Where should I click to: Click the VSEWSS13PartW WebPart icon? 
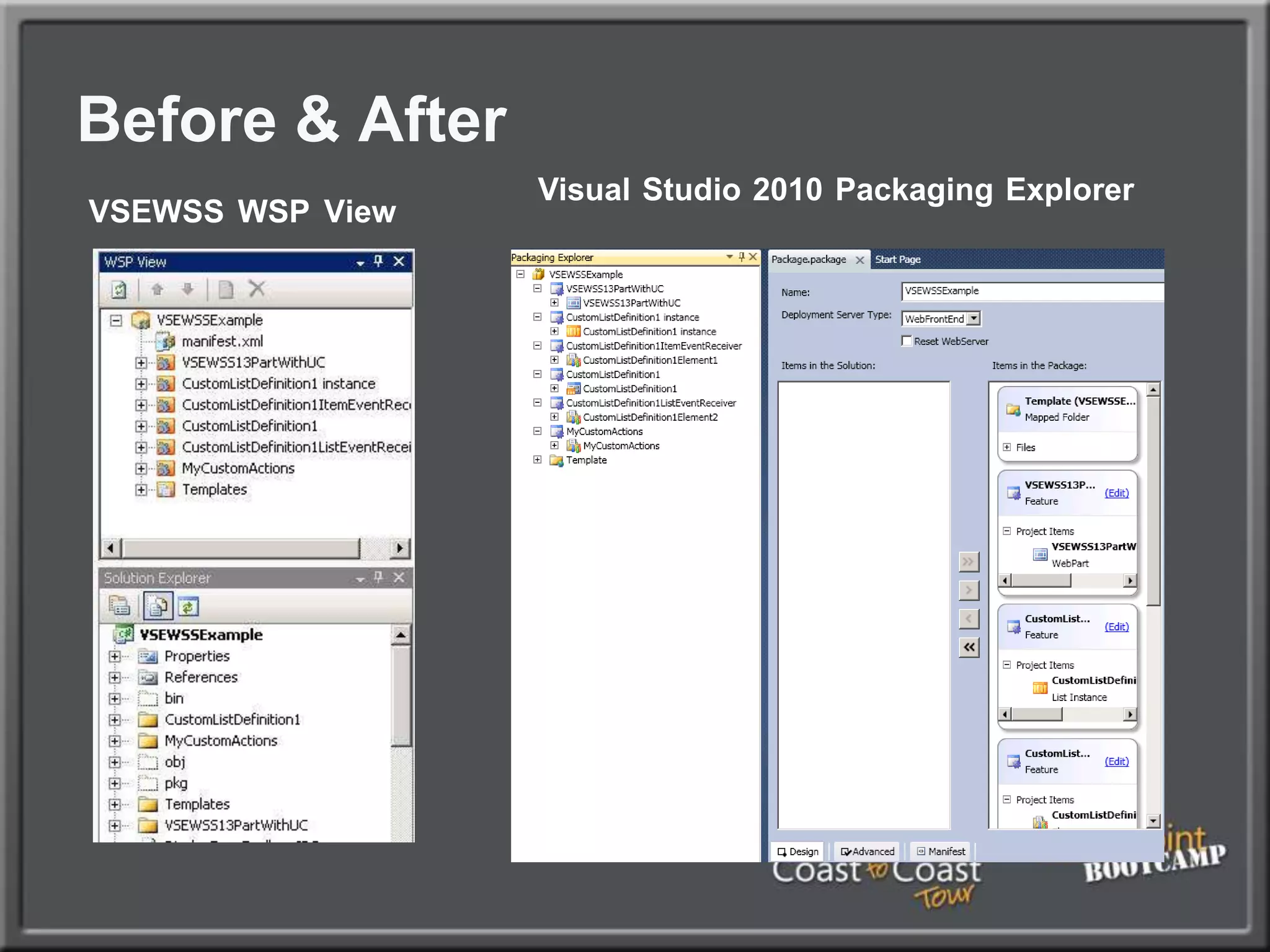pos(1040,554)
